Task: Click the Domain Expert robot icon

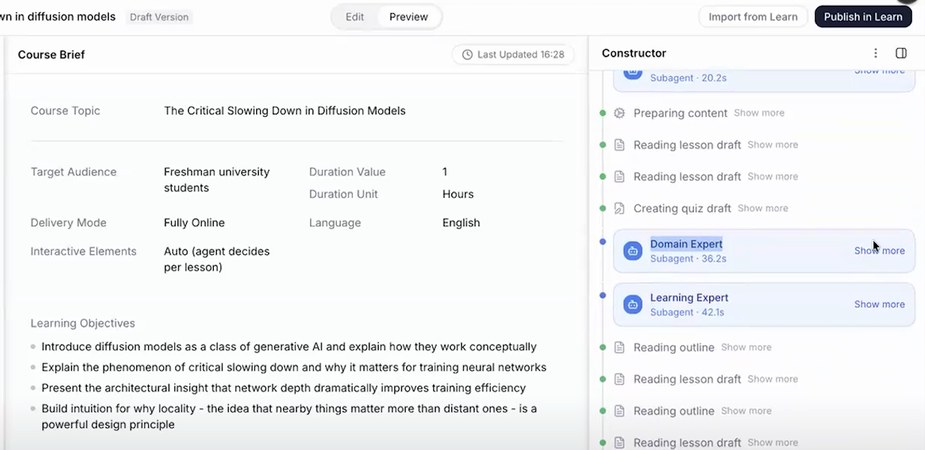Action: click(x=632, y=251)
